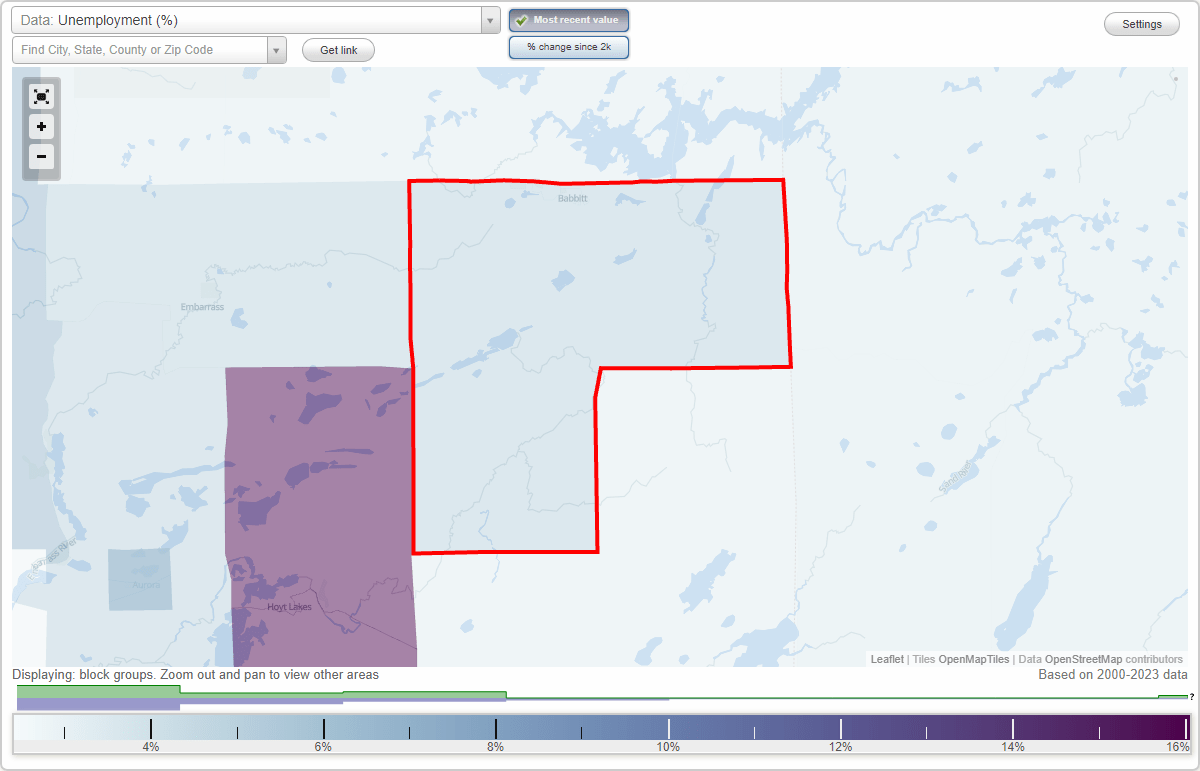1200x771 pixels.
Task: Zoom out with the minus map control
Action: tap(41, 157)
